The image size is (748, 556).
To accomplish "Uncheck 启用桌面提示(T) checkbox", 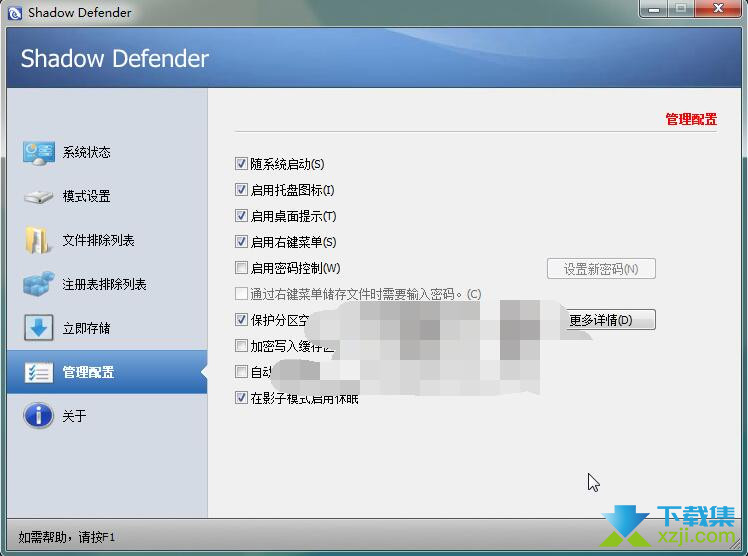I will coord(241,216).
